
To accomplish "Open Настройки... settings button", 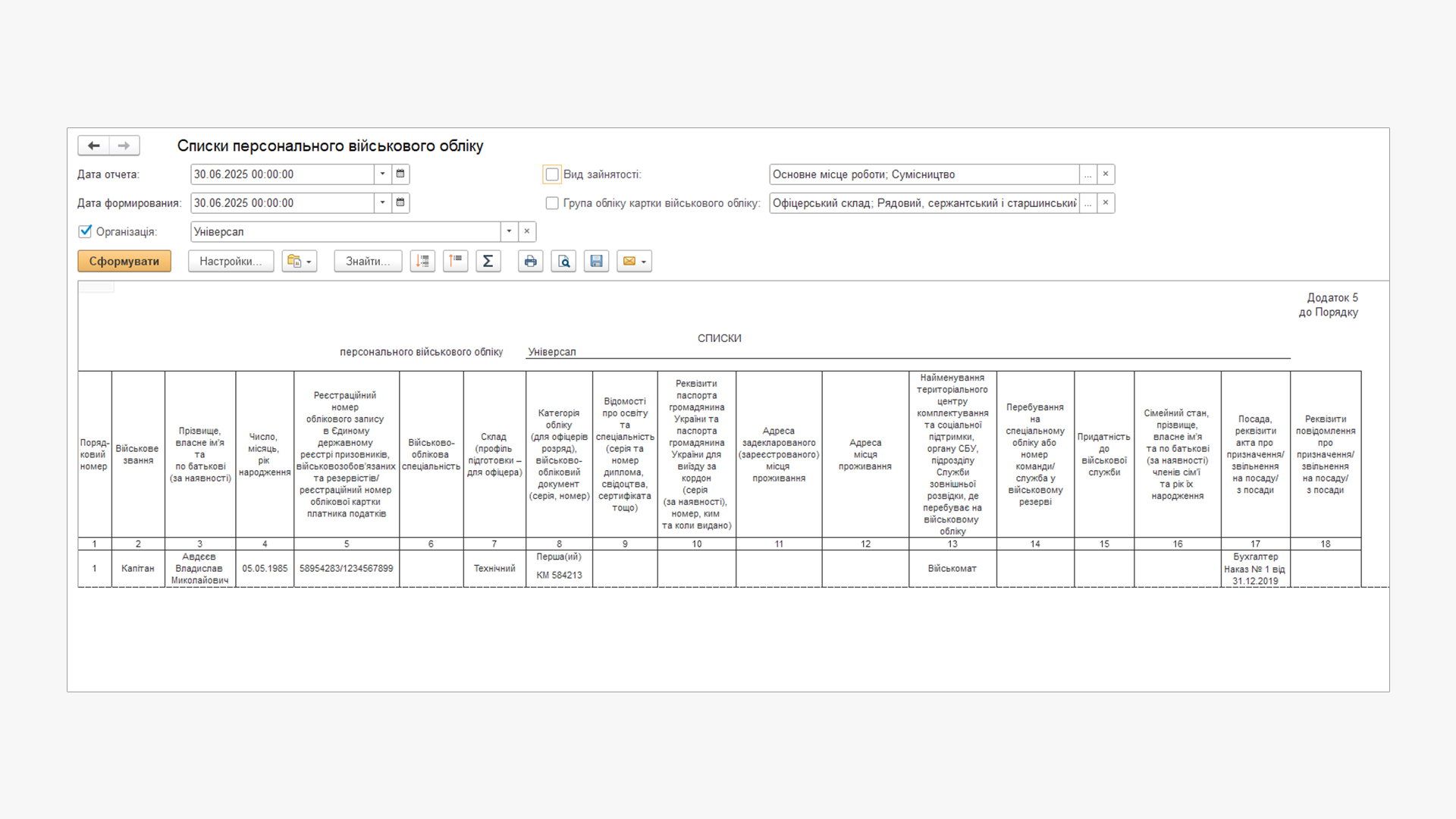I will tap(231, 262).
